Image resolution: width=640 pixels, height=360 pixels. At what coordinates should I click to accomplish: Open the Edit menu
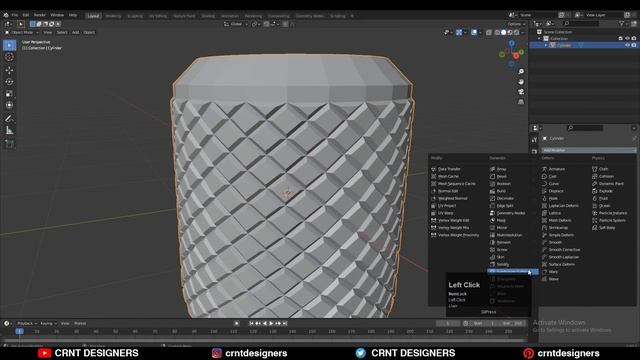[x=25, y=15]
